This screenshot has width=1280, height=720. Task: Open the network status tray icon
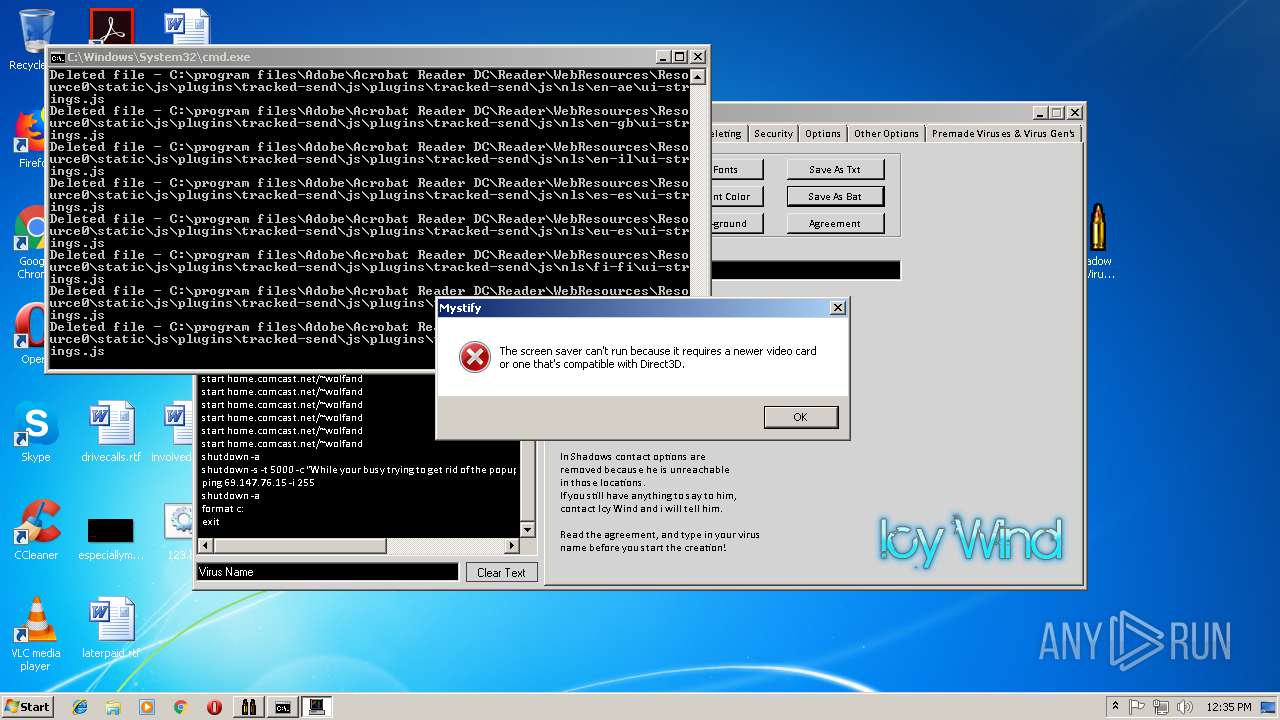1162,707
